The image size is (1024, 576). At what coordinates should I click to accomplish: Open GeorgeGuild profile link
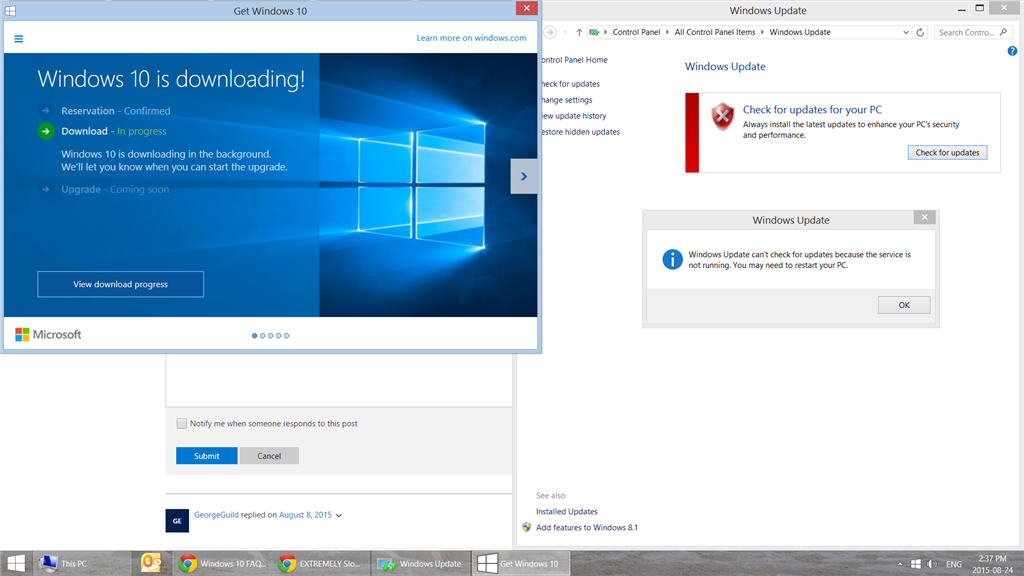(216, 515)
